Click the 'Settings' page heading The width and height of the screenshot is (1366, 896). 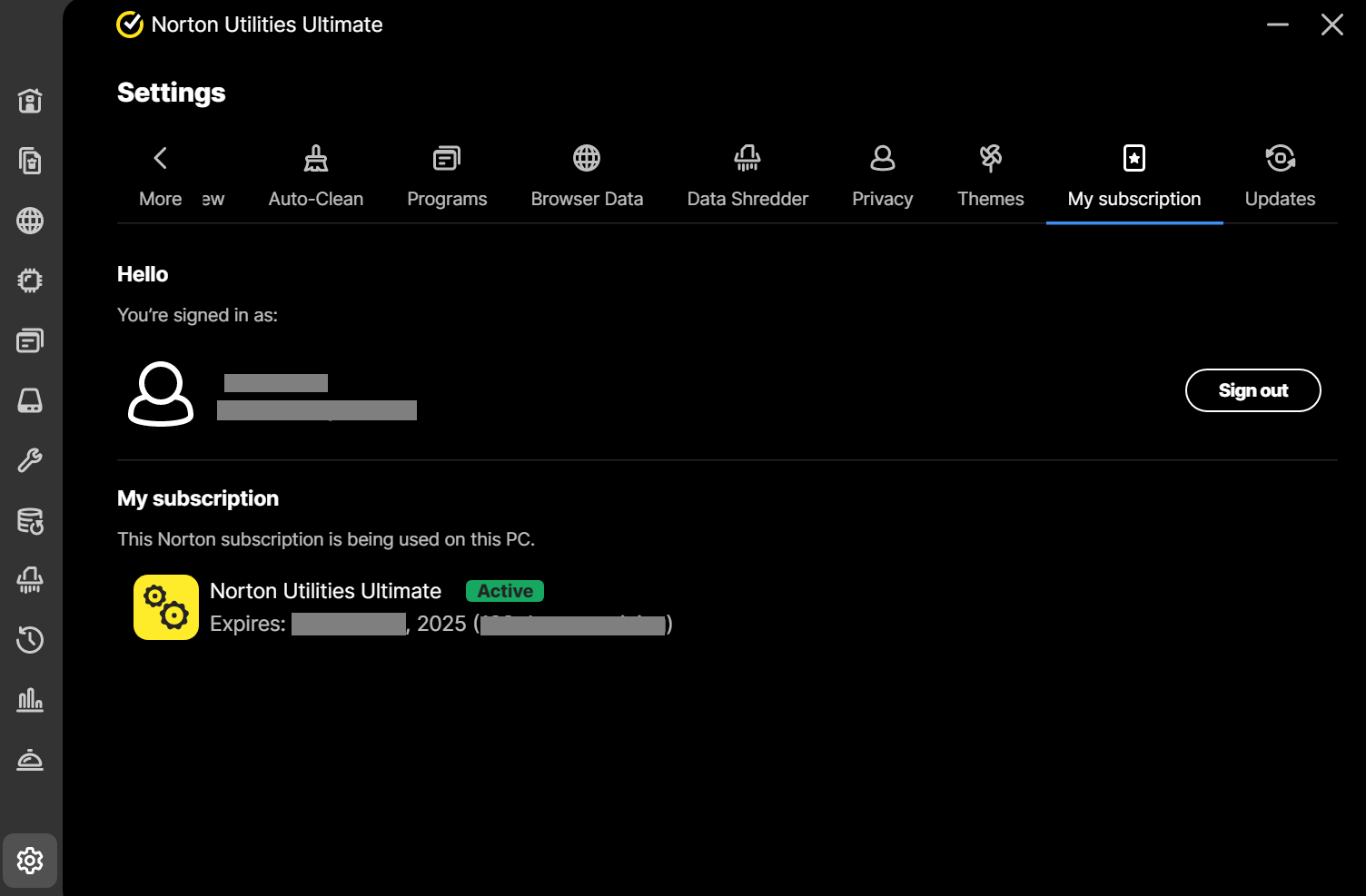(x=172, y=93)
